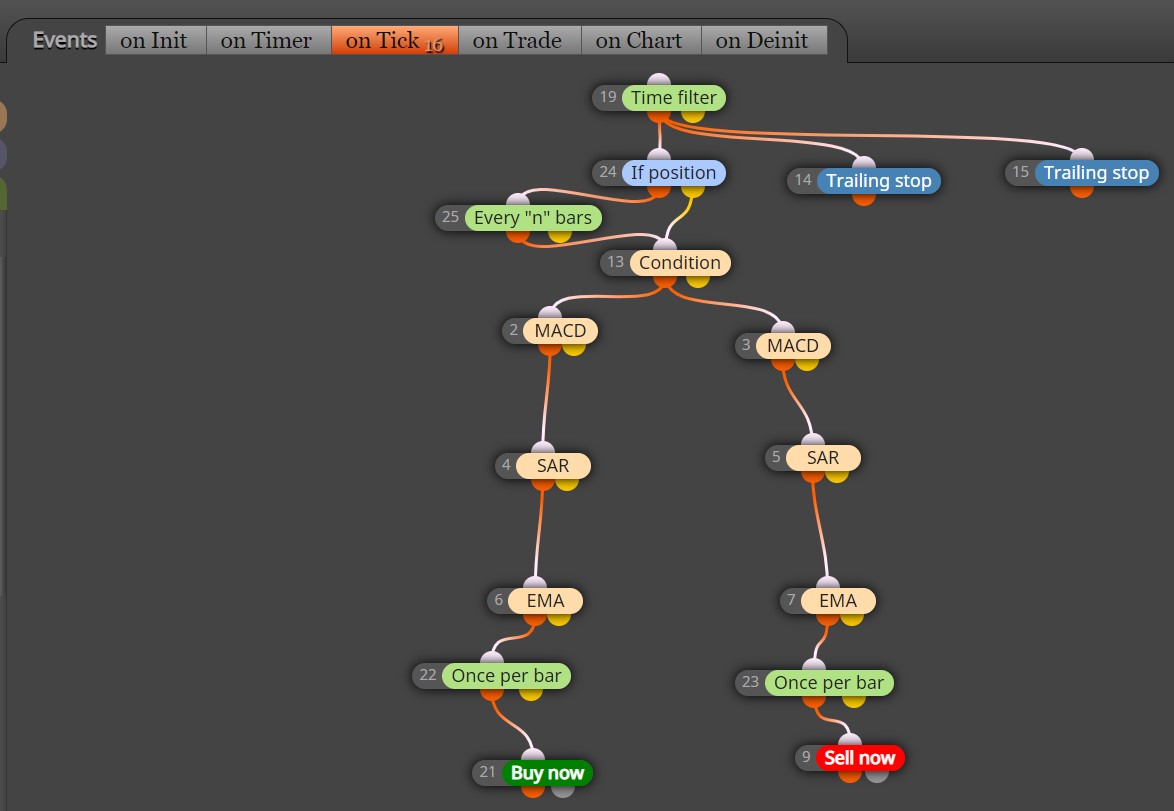Click the orange output connector of Condition block
Image resolution: width=1174 pixels, height=811 pixels.
coord(665,281)
